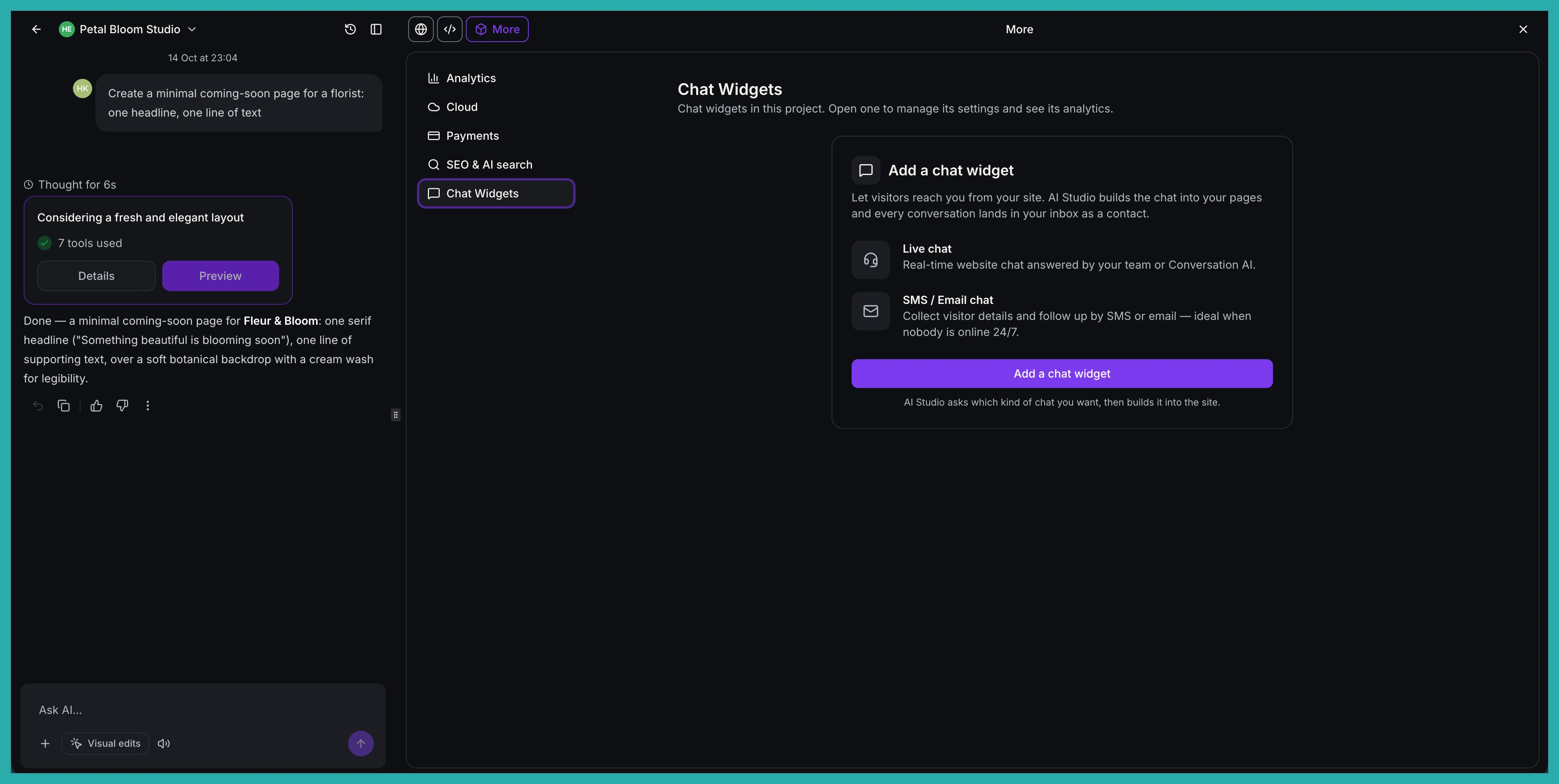Send the message with arrow button
Screen dimensions: 1559x784
click(361, 744)
